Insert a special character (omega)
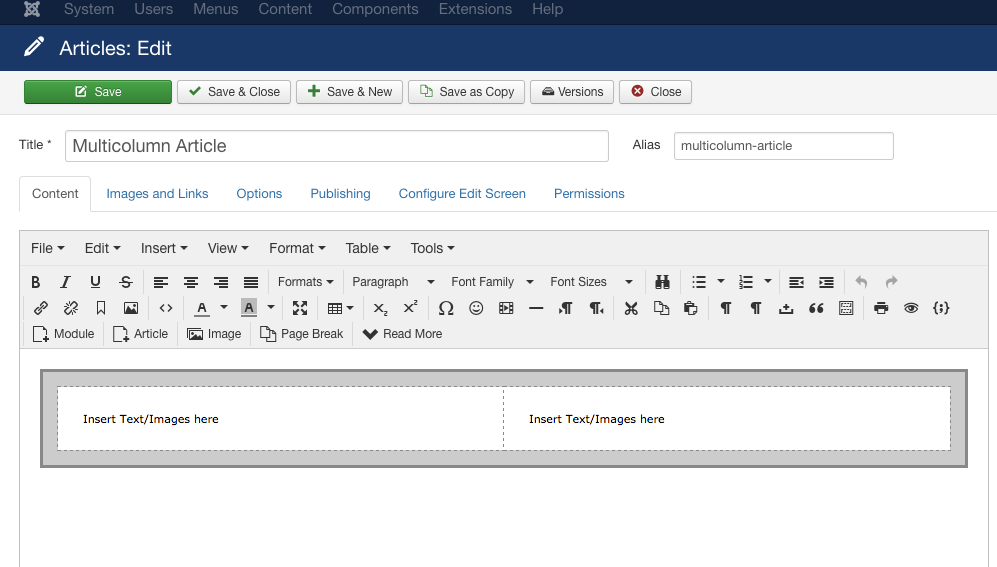This screenshot has width=997, height=567. pos(446,308)
